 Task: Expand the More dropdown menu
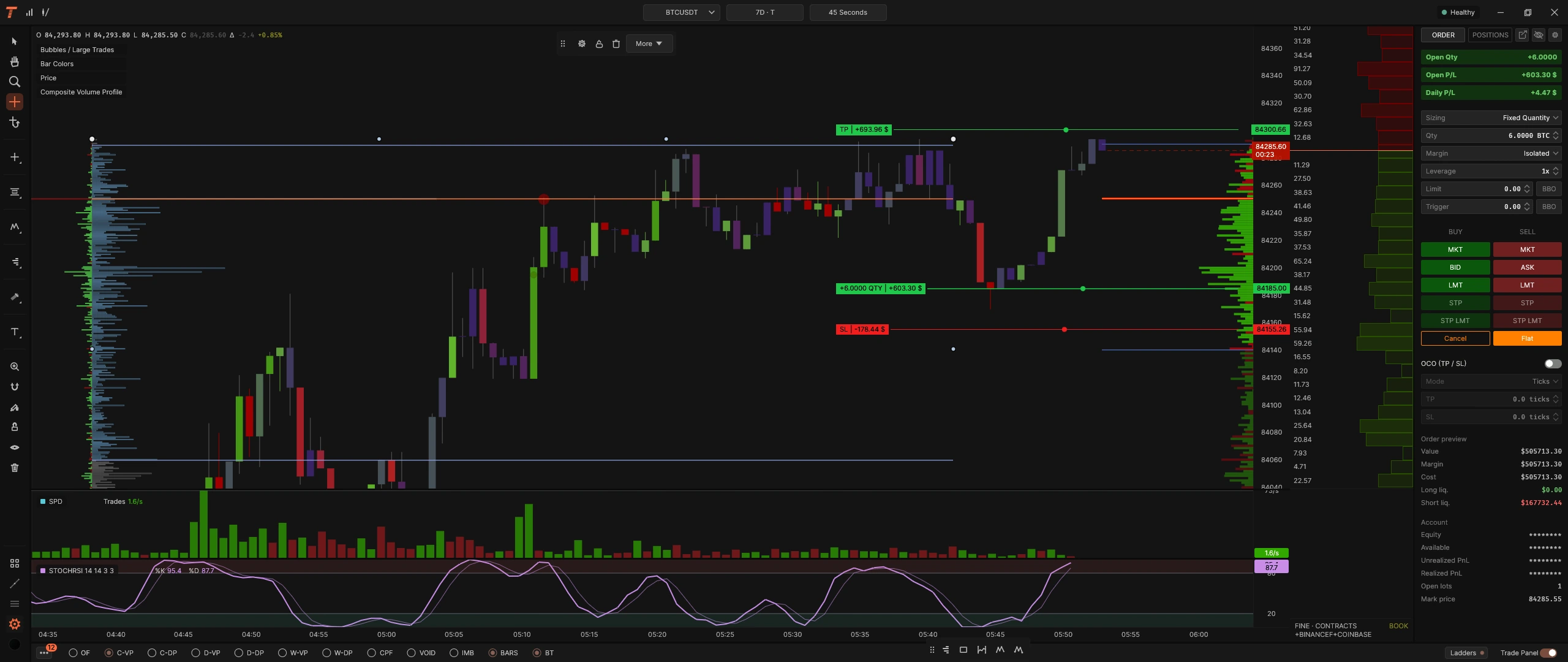click(649, 44)
